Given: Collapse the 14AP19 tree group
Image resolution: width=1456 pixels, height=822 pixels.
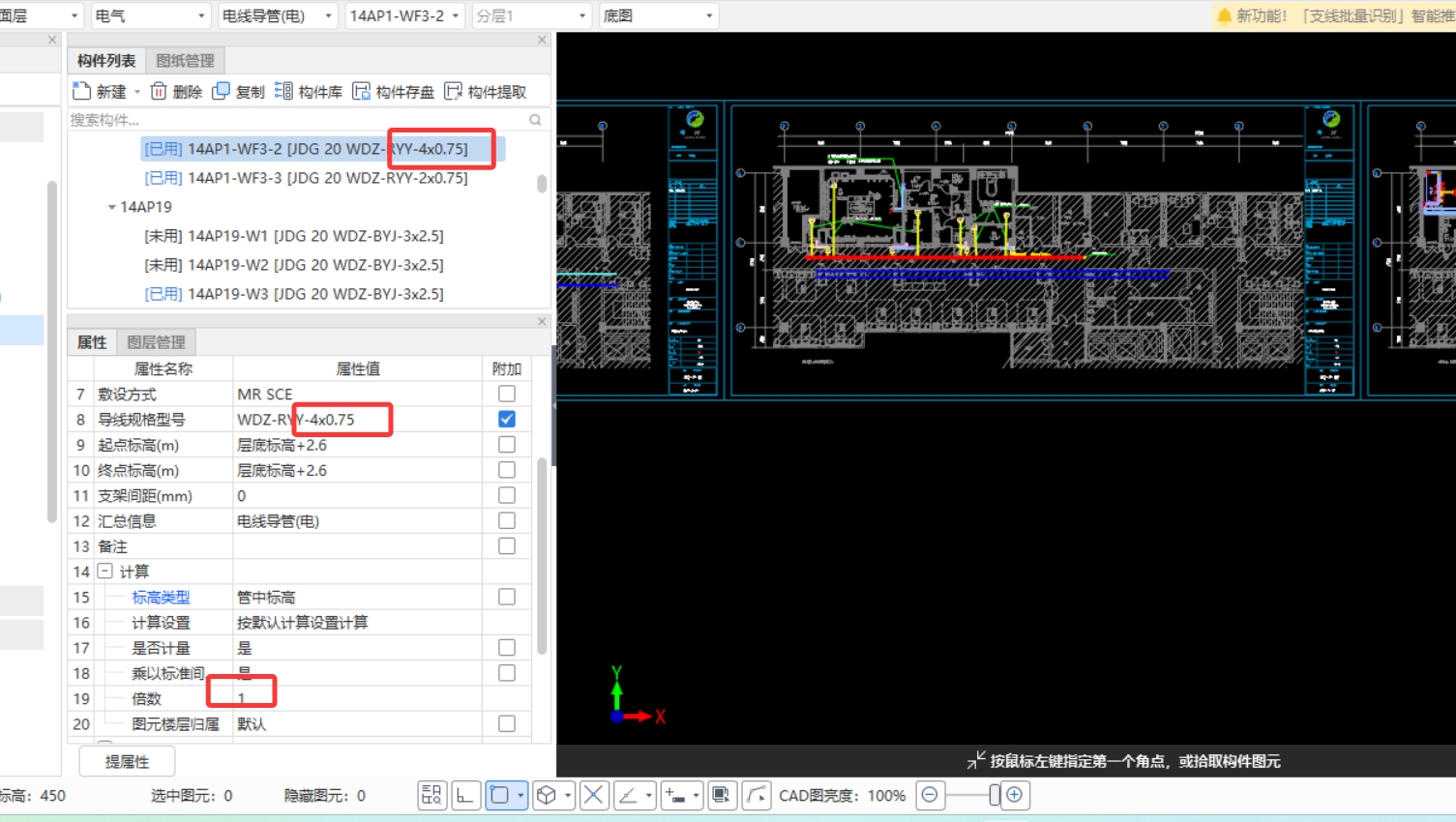Looking at the screenshot, I should click(x=111, y=207).
